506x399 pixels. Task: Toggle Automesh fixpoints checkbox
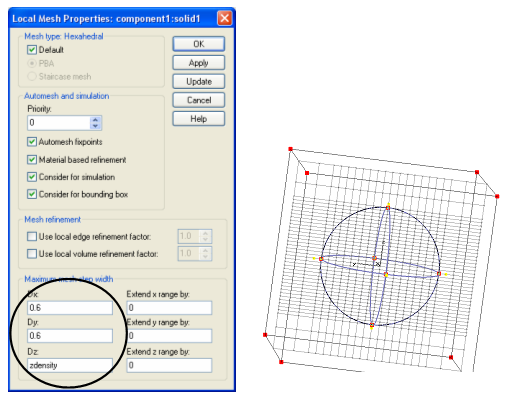tap(32, 142)
